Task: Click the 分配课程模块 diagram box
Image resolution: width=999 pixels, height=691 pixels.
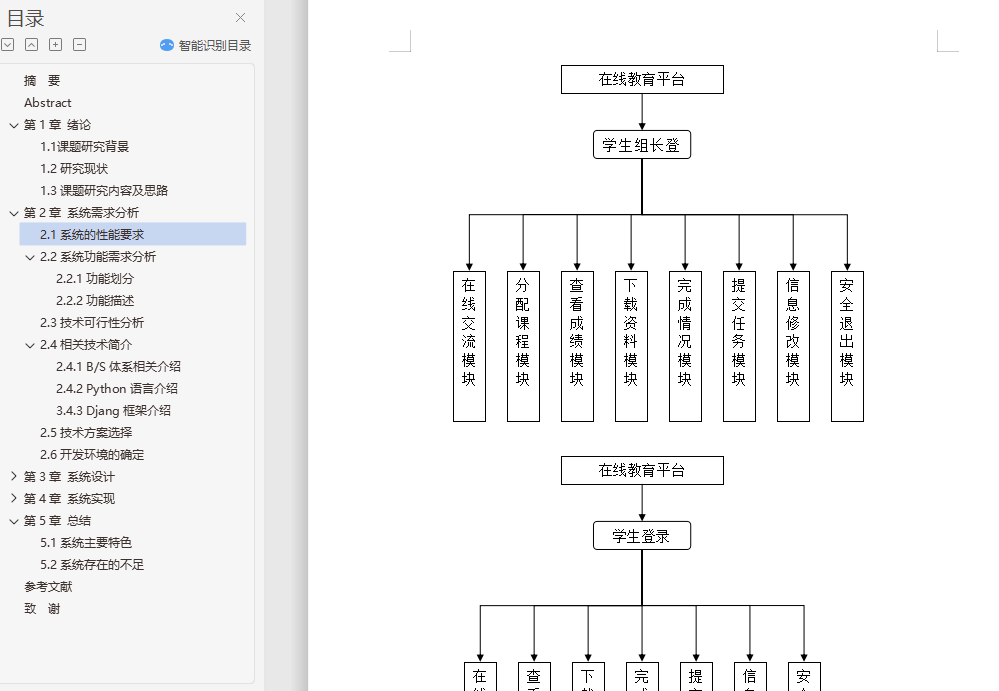Action: (523, 346)
